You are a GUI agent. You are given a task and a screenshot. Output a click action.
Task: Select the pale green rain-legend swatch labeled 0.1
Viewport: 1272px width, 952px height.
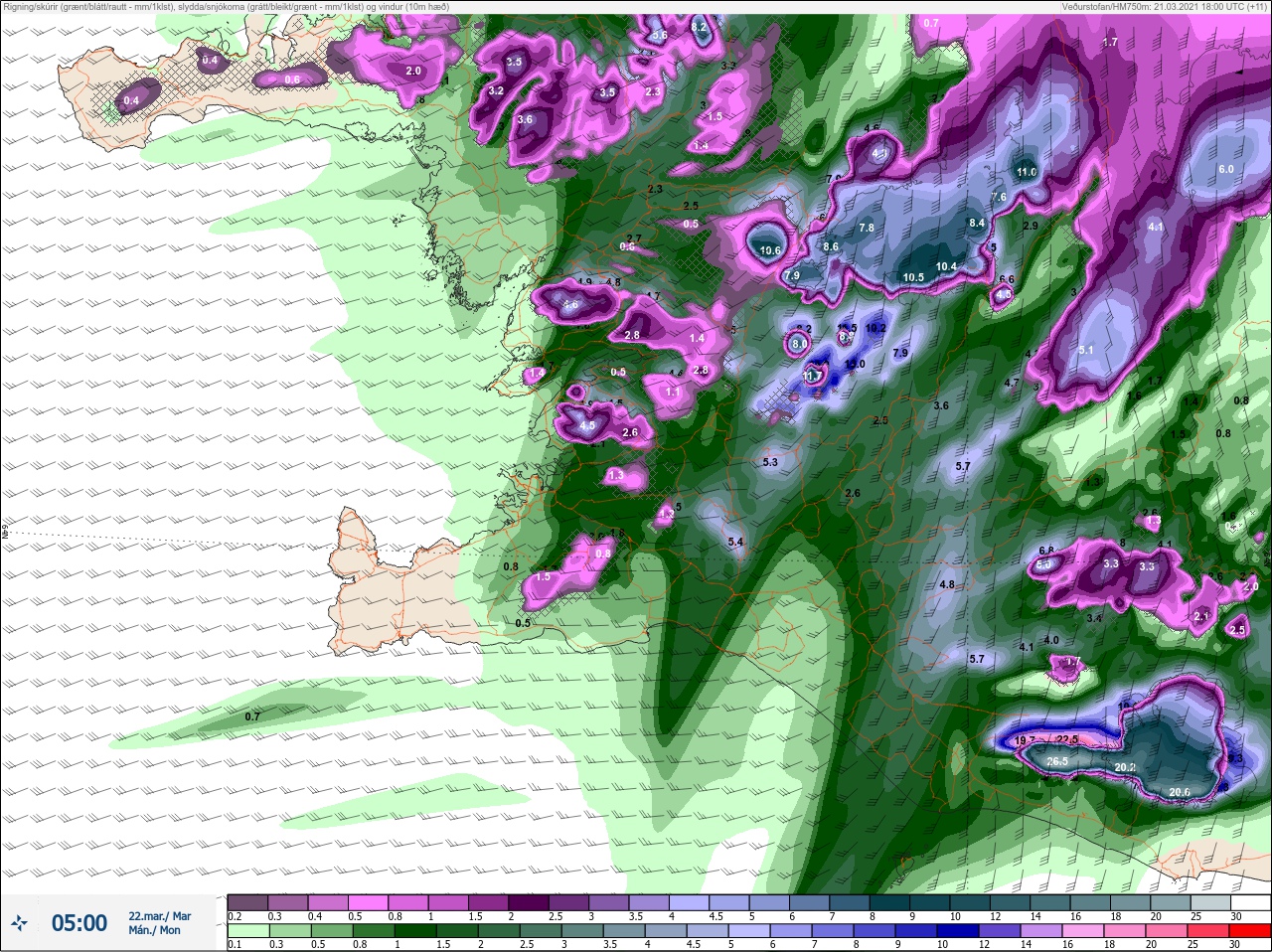point(247,931)
